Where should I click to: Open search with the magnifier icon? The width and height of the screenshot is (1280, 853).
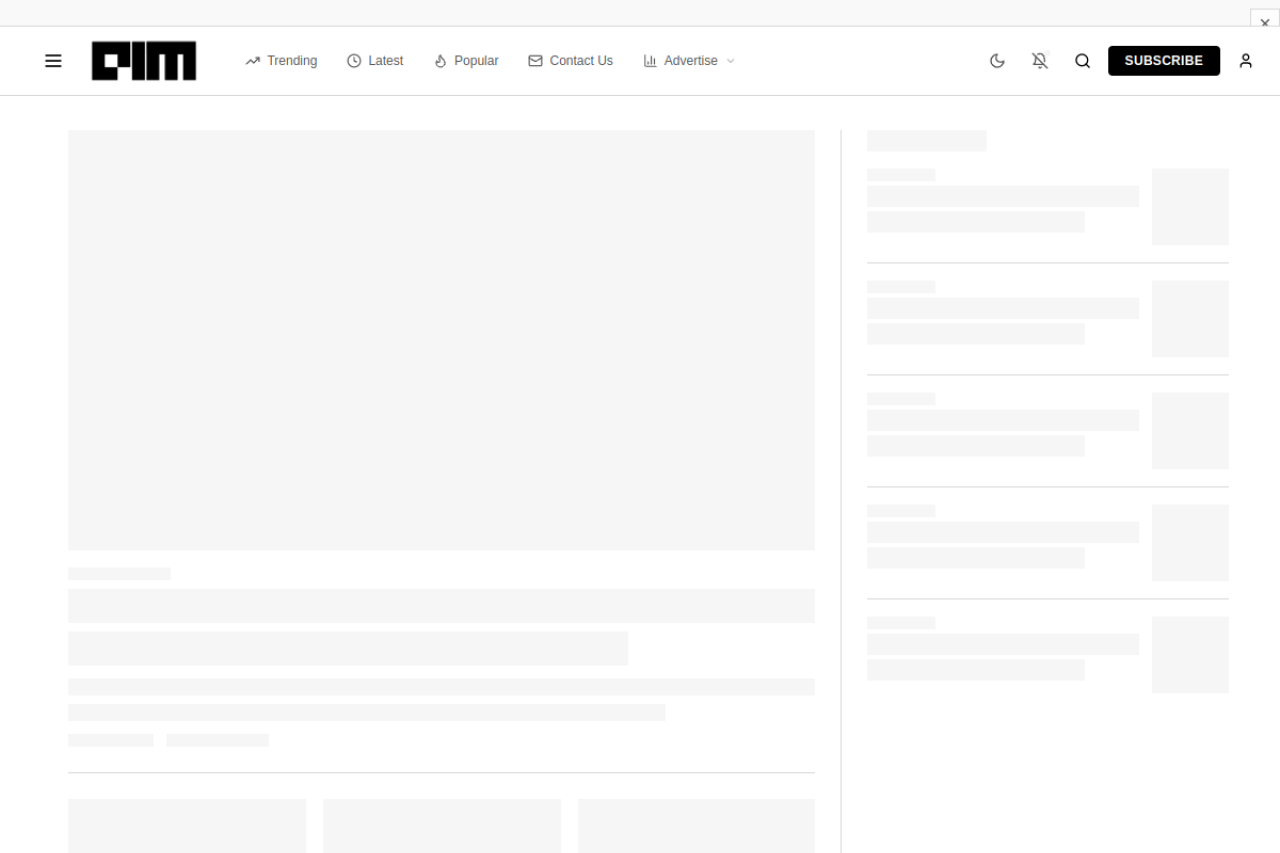(1083, 61)
